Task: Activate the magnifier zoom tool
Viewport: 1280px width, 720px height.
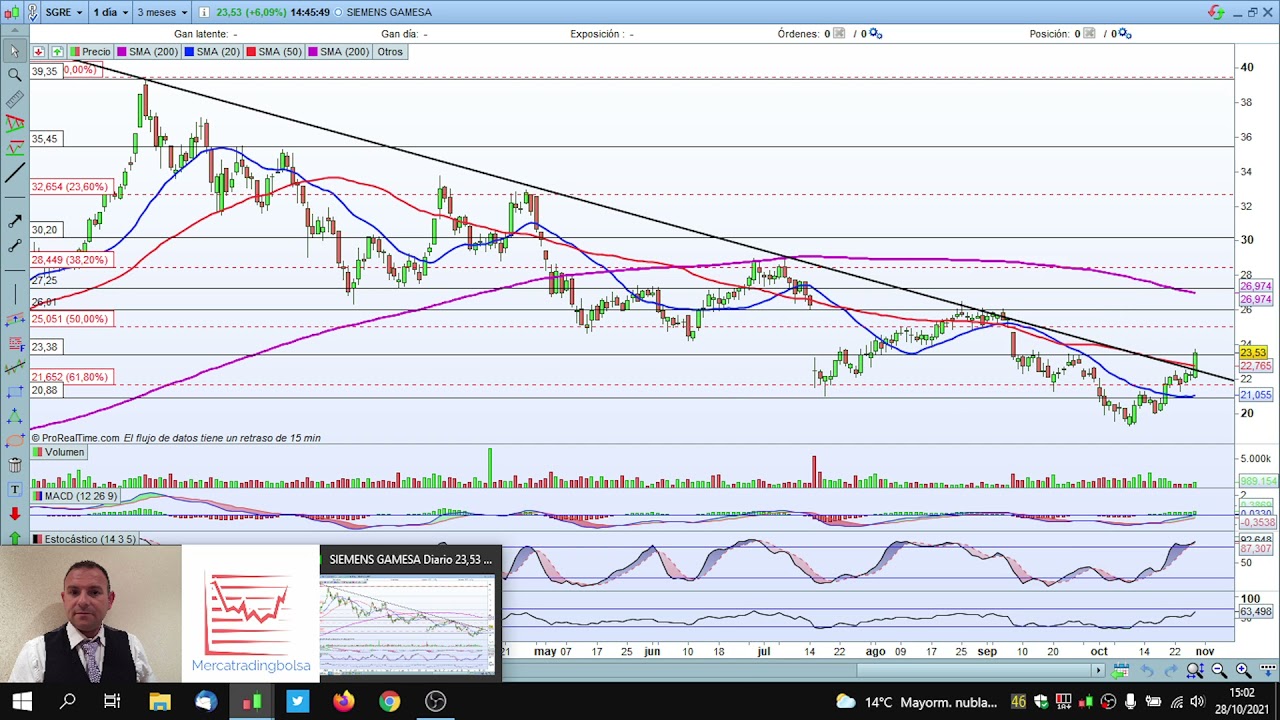Action: [14, 75]
